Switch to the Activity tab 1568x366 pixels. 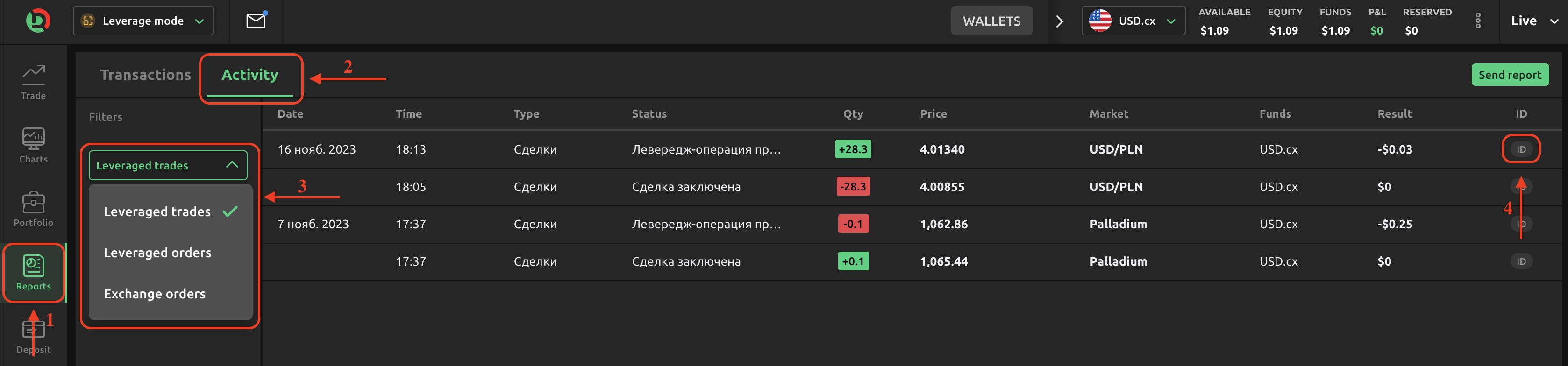pyautogui.click(x=249, y=74)
